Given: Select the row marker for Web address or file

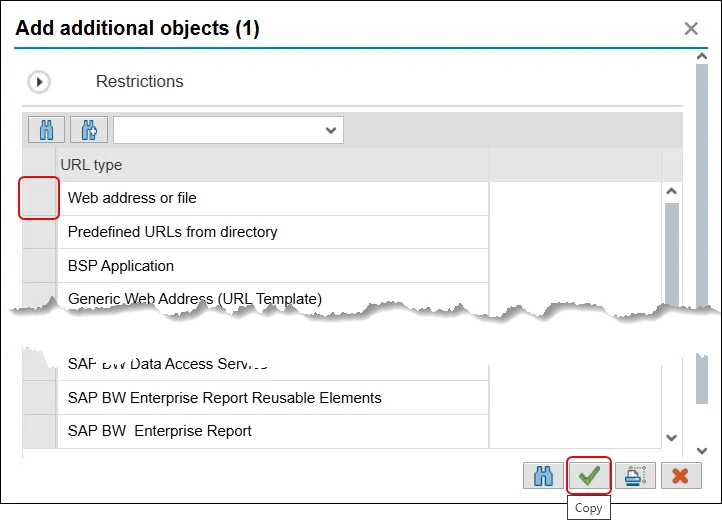Looking at the screenshot, I should [40, 198].
